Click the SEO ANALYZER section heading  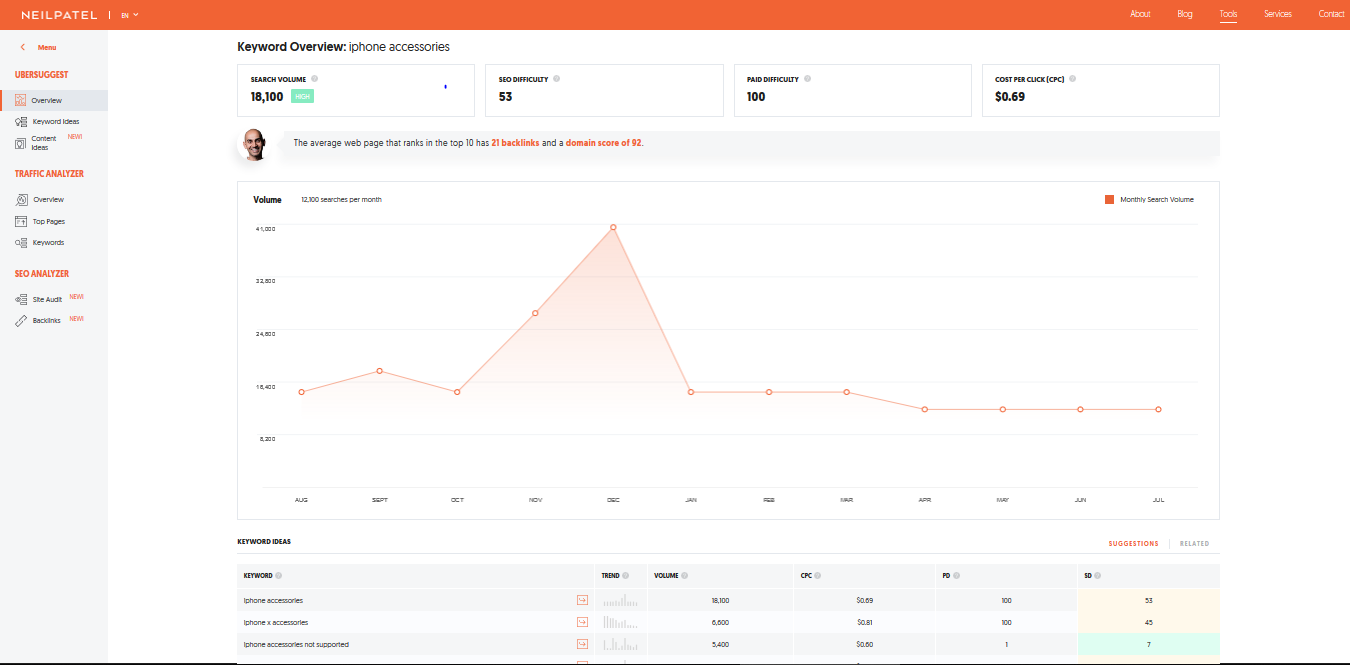(42, 273)
